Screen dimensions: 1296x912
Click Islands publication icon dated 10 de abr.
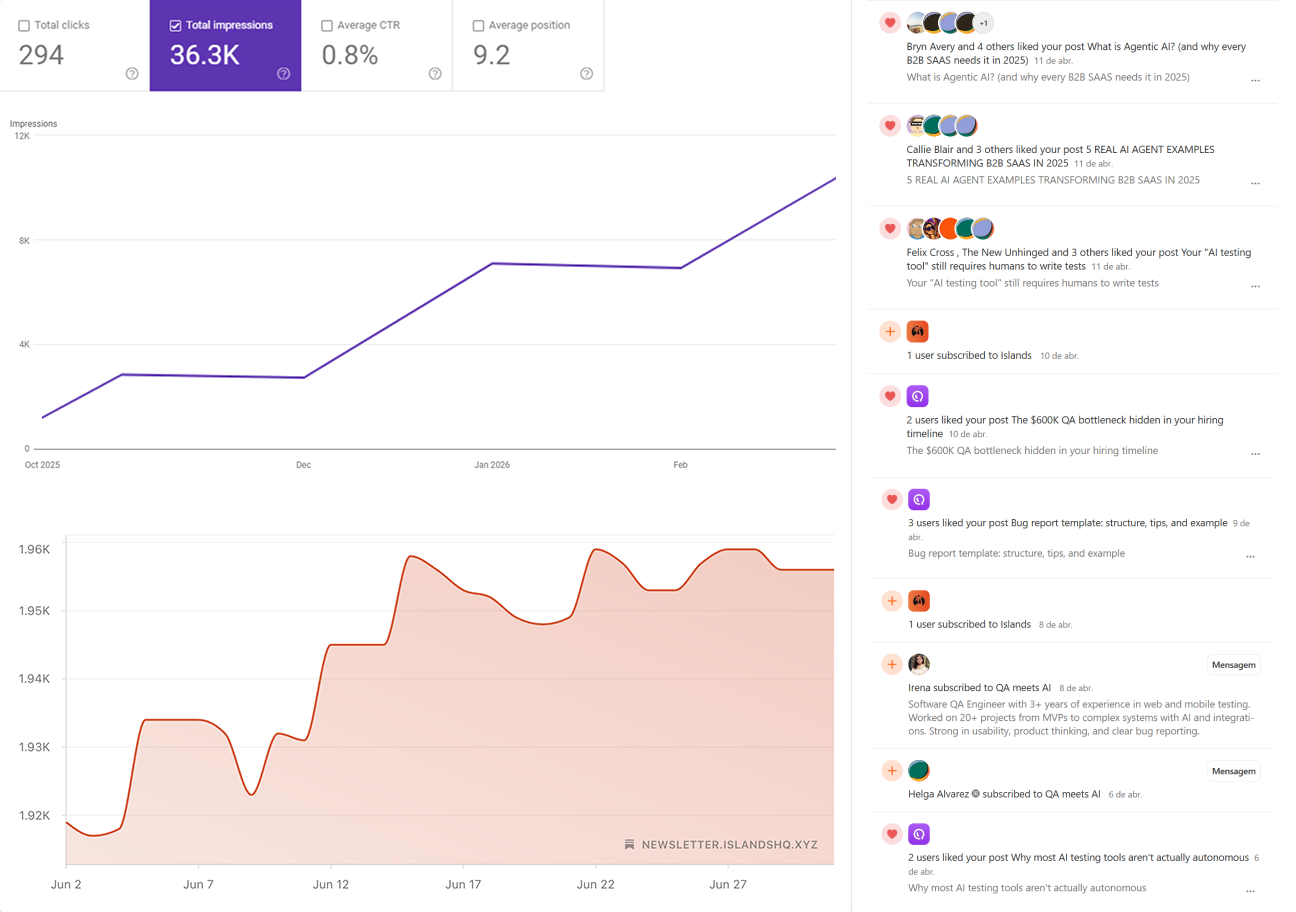pos(918,331)
